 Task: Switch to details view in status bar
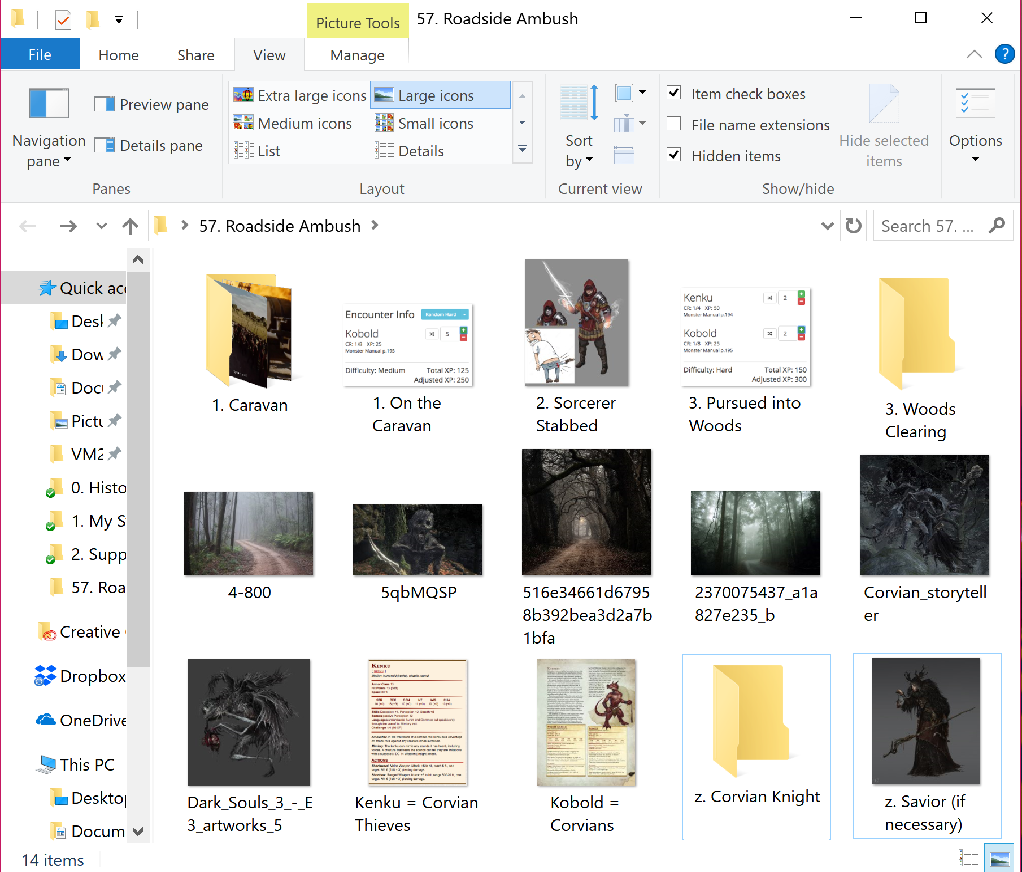[969, 859]
